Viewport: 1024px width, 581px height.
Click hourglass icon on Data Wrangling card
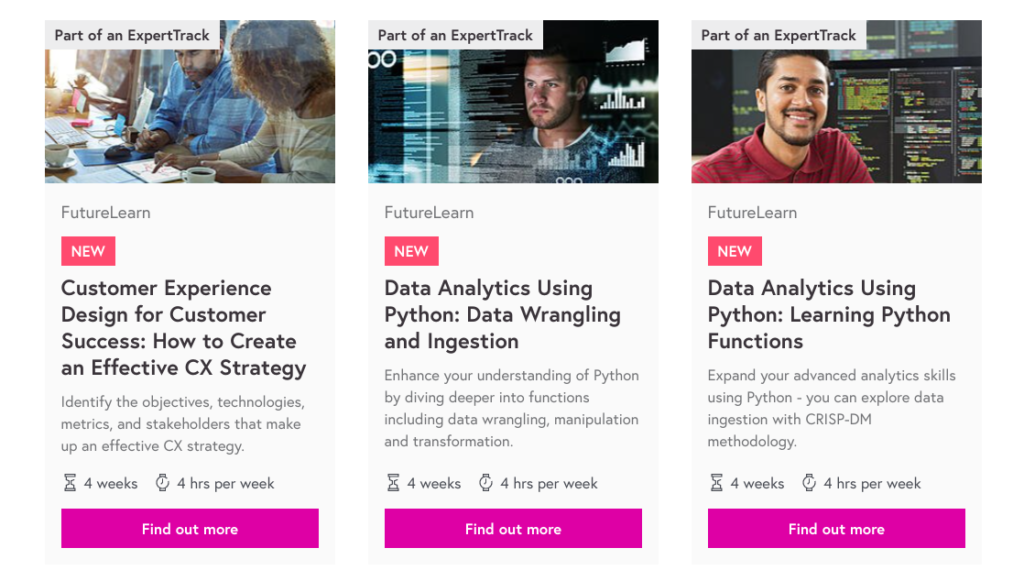393,483
